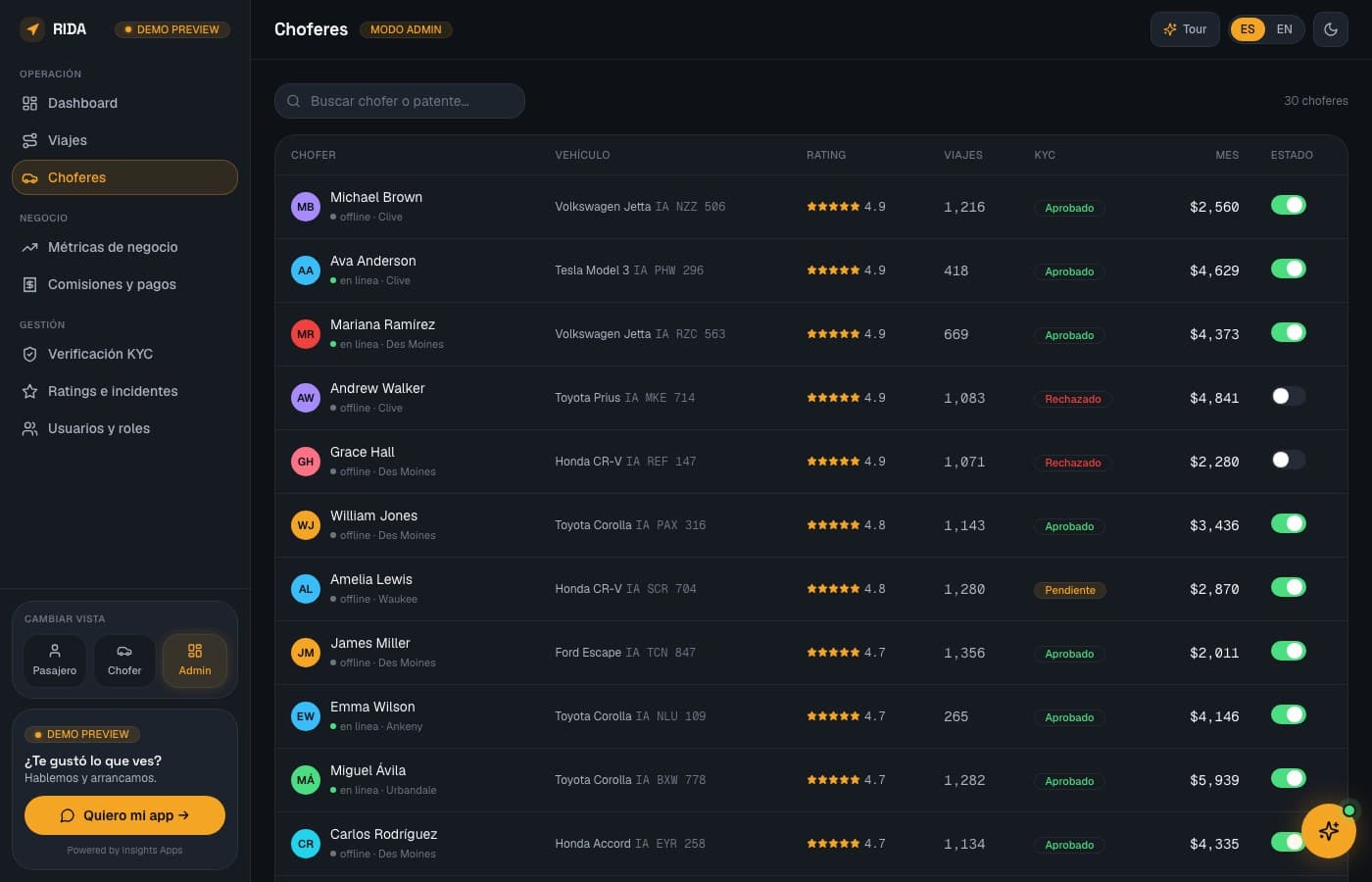1372x882 pixels.
Task: Click the GH avatar of Grace Hall
Action: point(306,462)
